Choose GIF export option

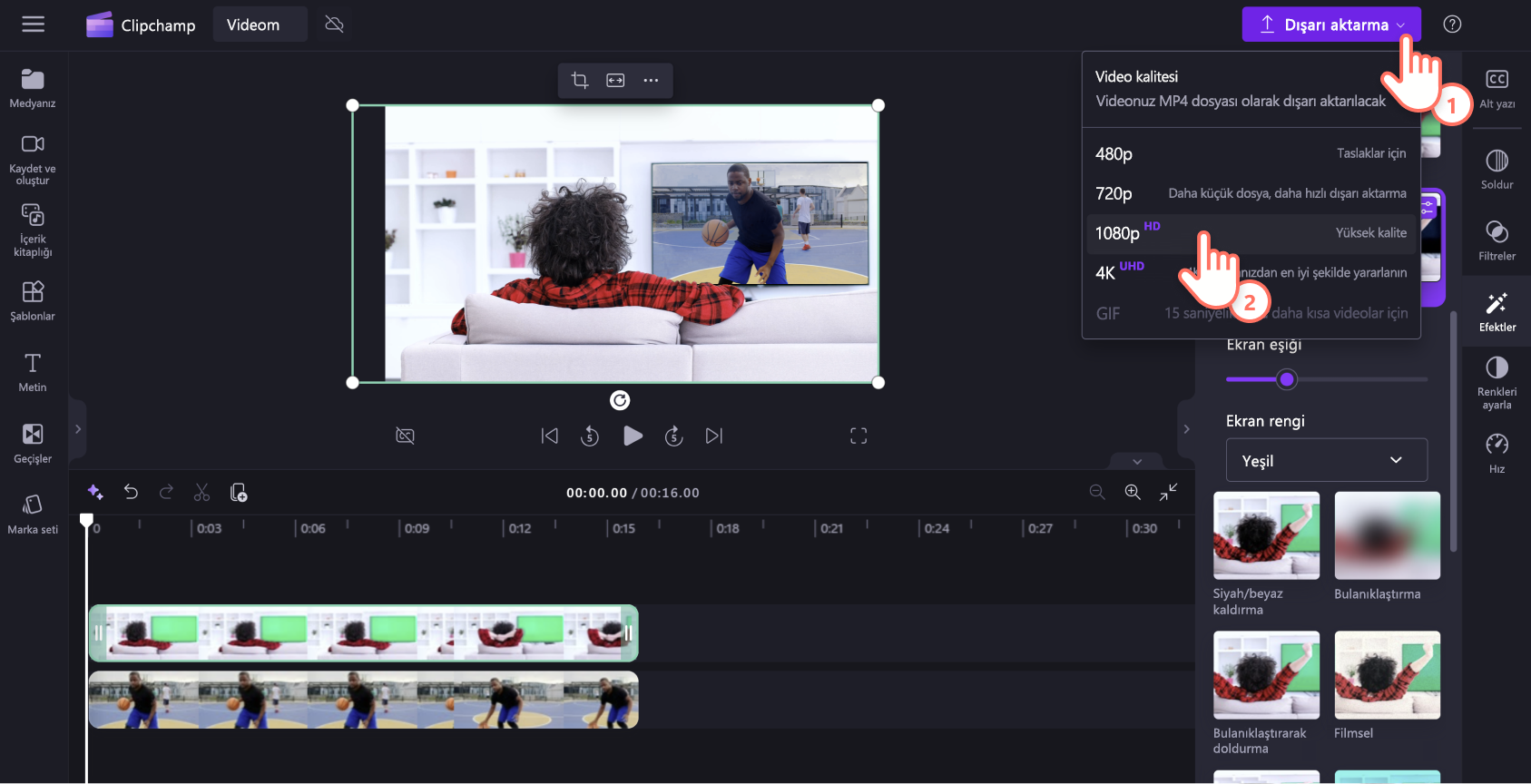[1251, 313]
